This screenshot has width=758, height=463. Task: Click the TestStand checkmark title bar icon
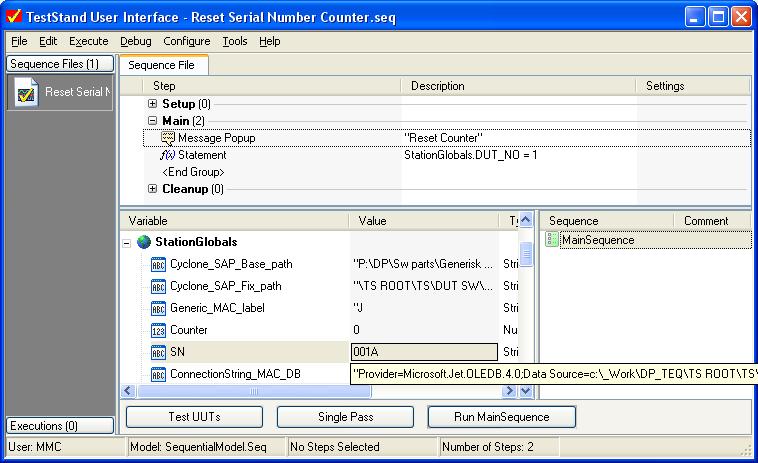[14, 16]
